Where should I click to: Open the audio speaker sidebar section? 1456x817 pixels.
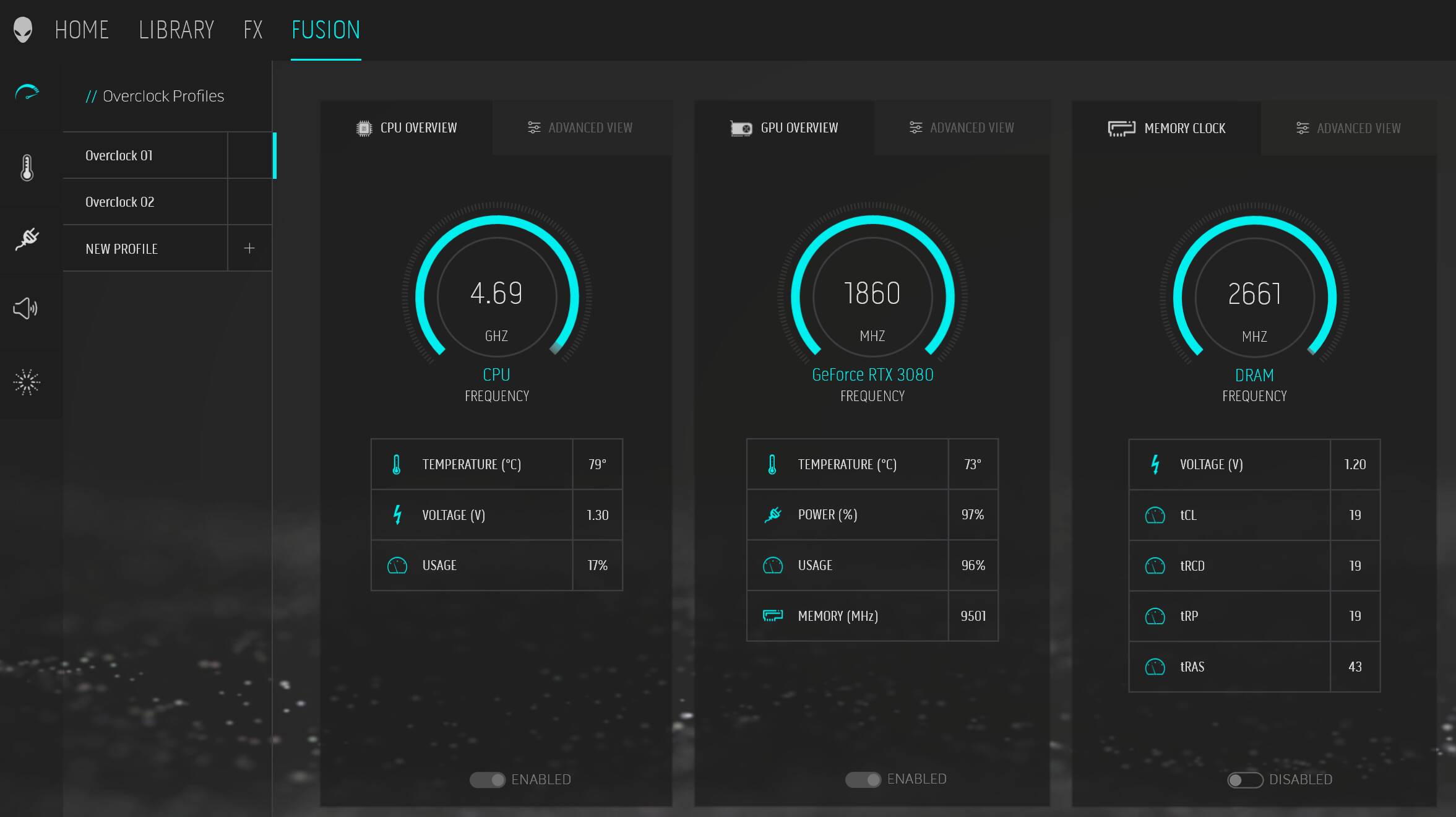click(x=25, y=308)
